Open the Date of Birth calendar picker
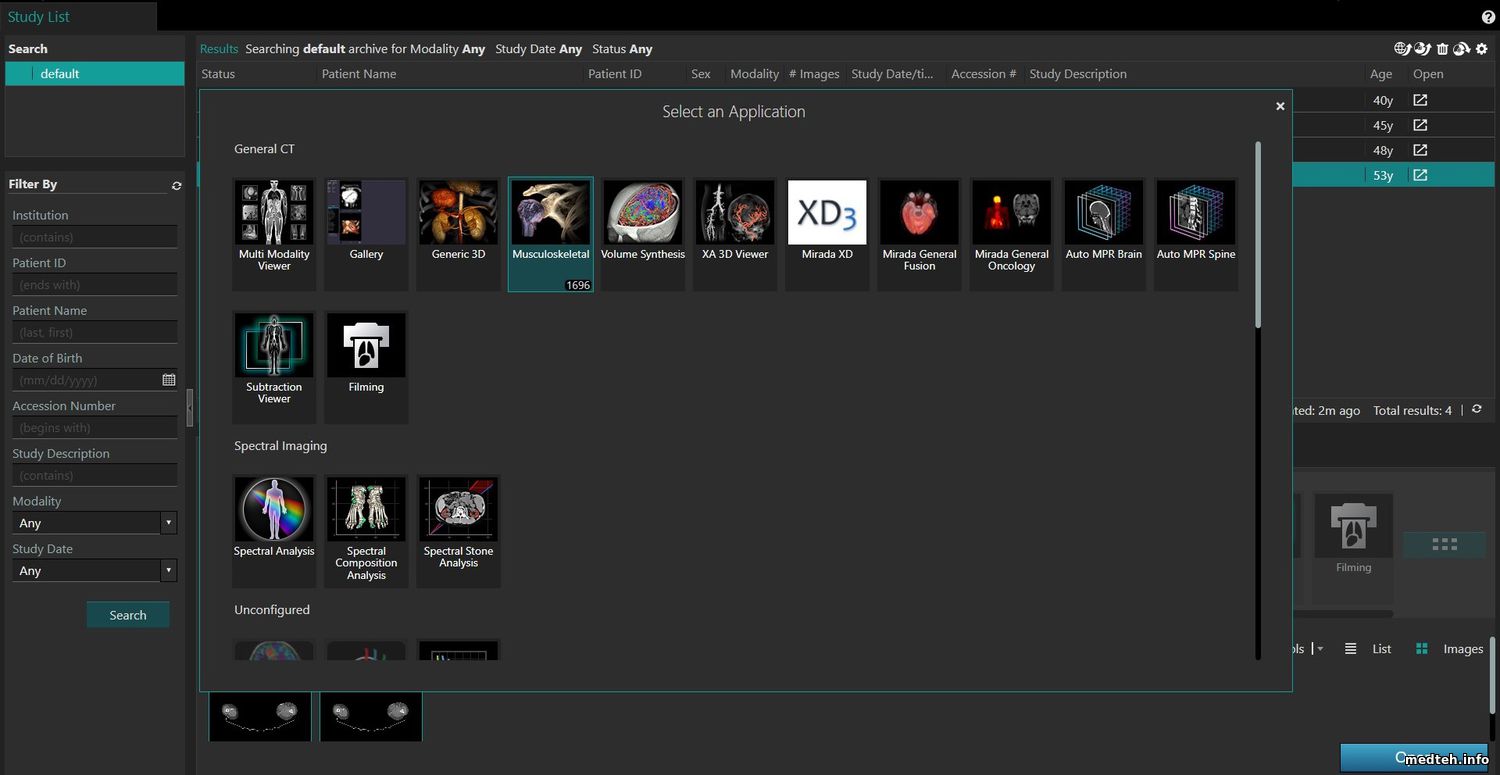This screenshot has height=775, width=1500. coord(169,380)
